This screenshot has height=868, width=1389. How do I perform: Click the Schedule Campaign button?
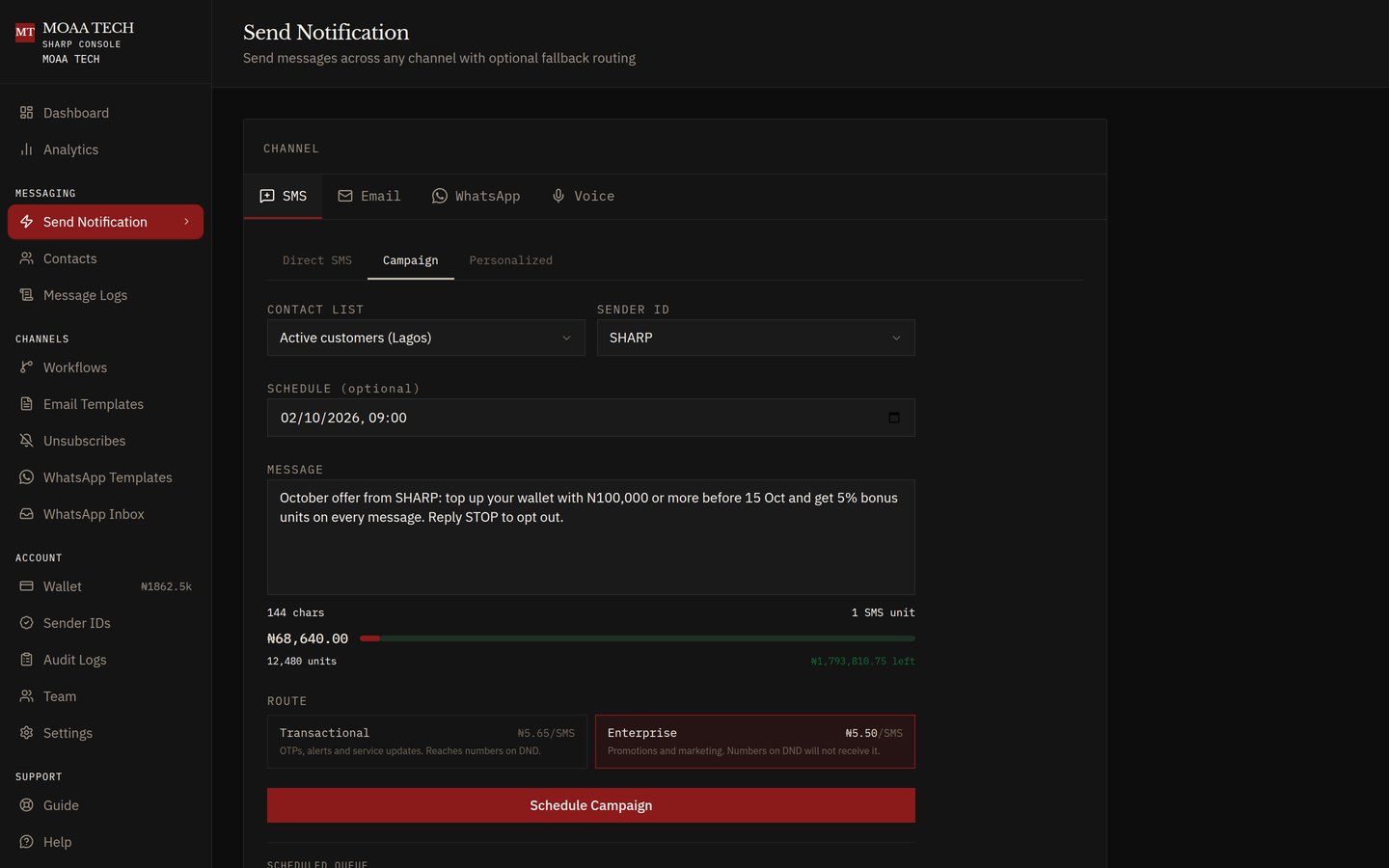coord(591,805)
